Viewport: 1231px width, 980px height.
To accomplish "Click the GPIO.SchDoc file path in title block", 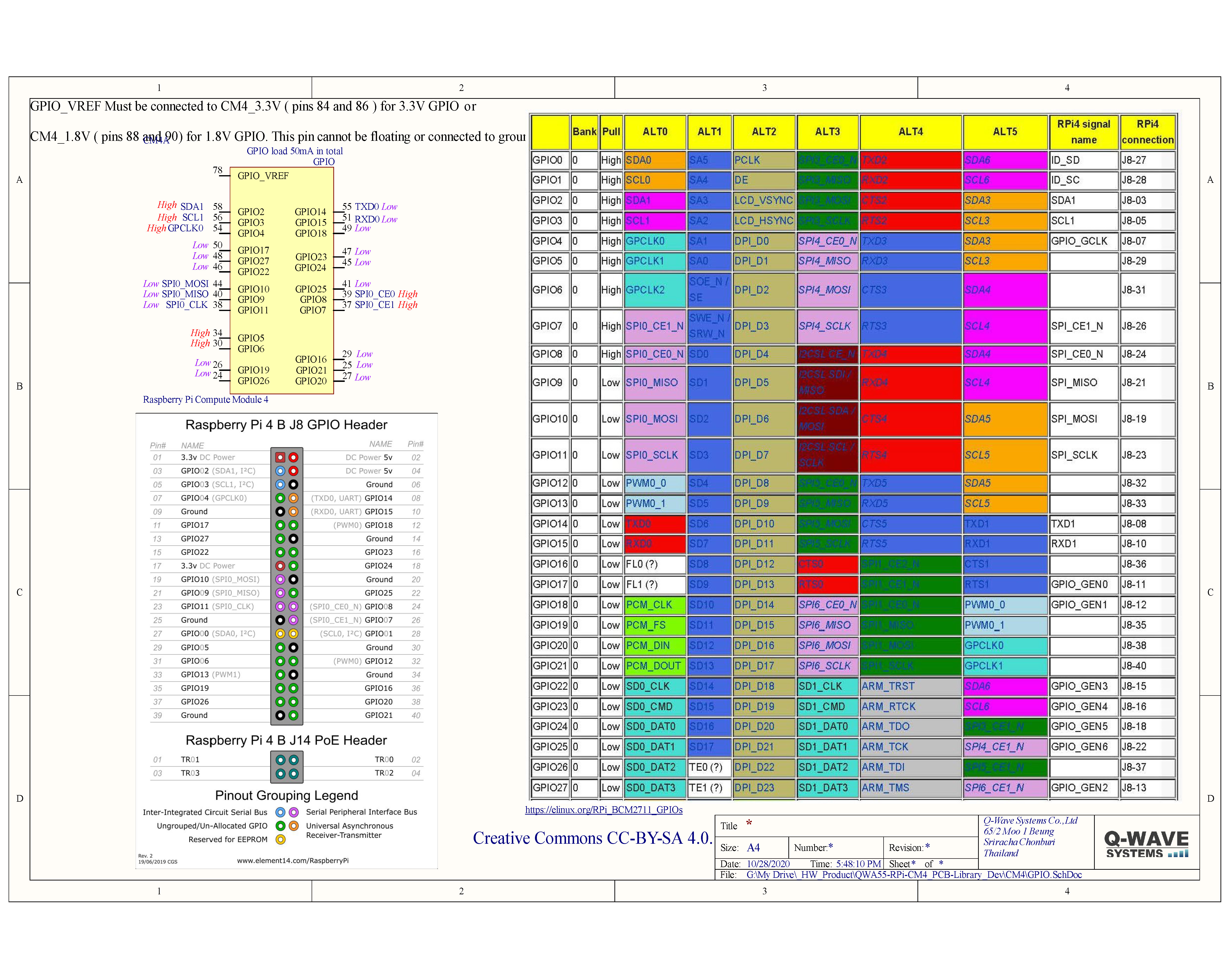I will point(914,875).
